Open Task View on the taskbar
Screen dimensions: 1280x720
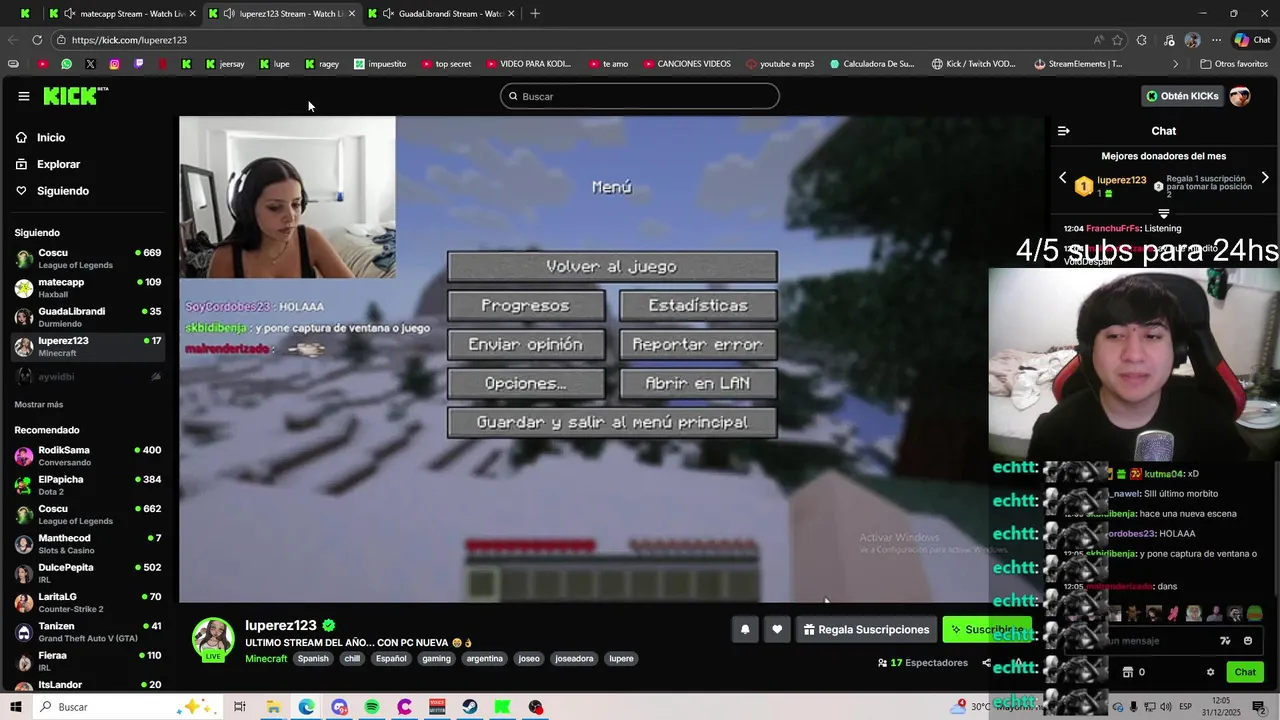(x=240, y=707)
